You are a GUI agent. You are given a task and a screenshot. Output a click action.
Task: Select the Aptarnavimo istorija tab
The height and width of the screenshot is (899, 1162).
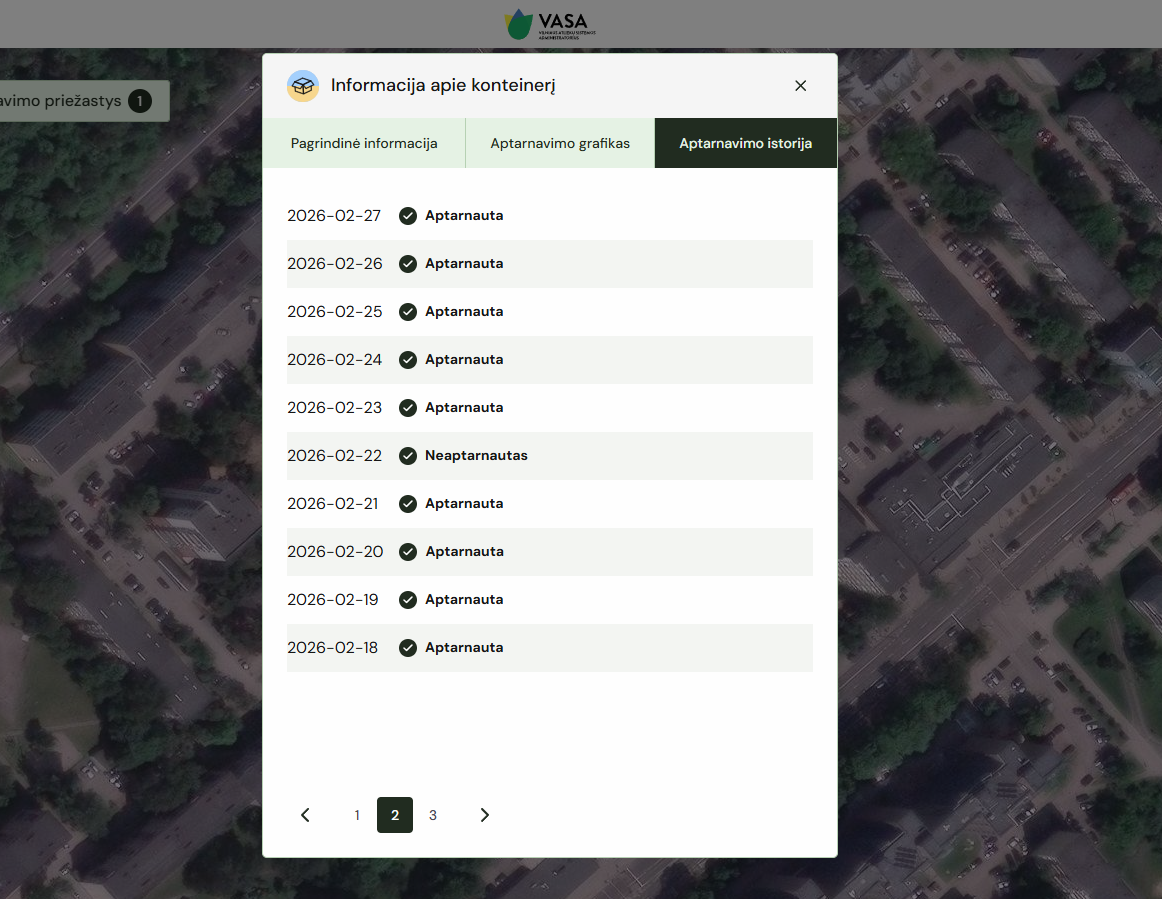745,143
